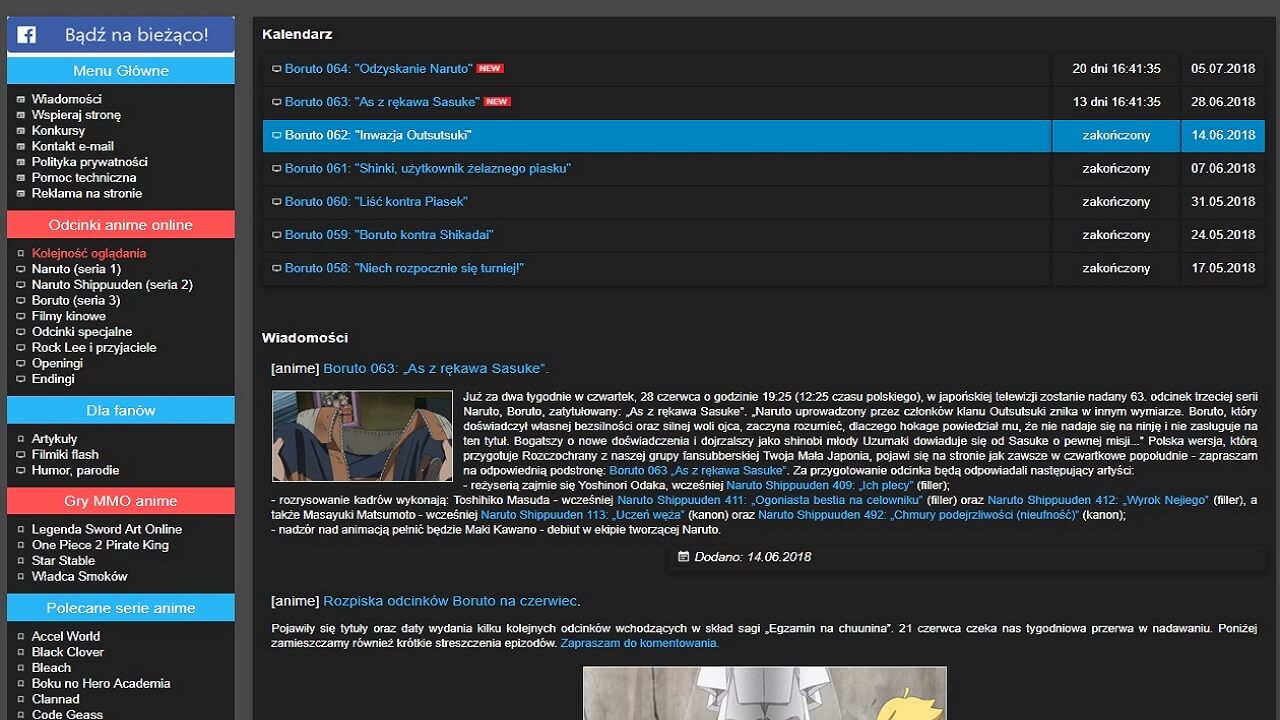Viewport: 1280px width, 720px height.
Task: Open Rock Lee i przyjaciele
Action: point(94,348)
